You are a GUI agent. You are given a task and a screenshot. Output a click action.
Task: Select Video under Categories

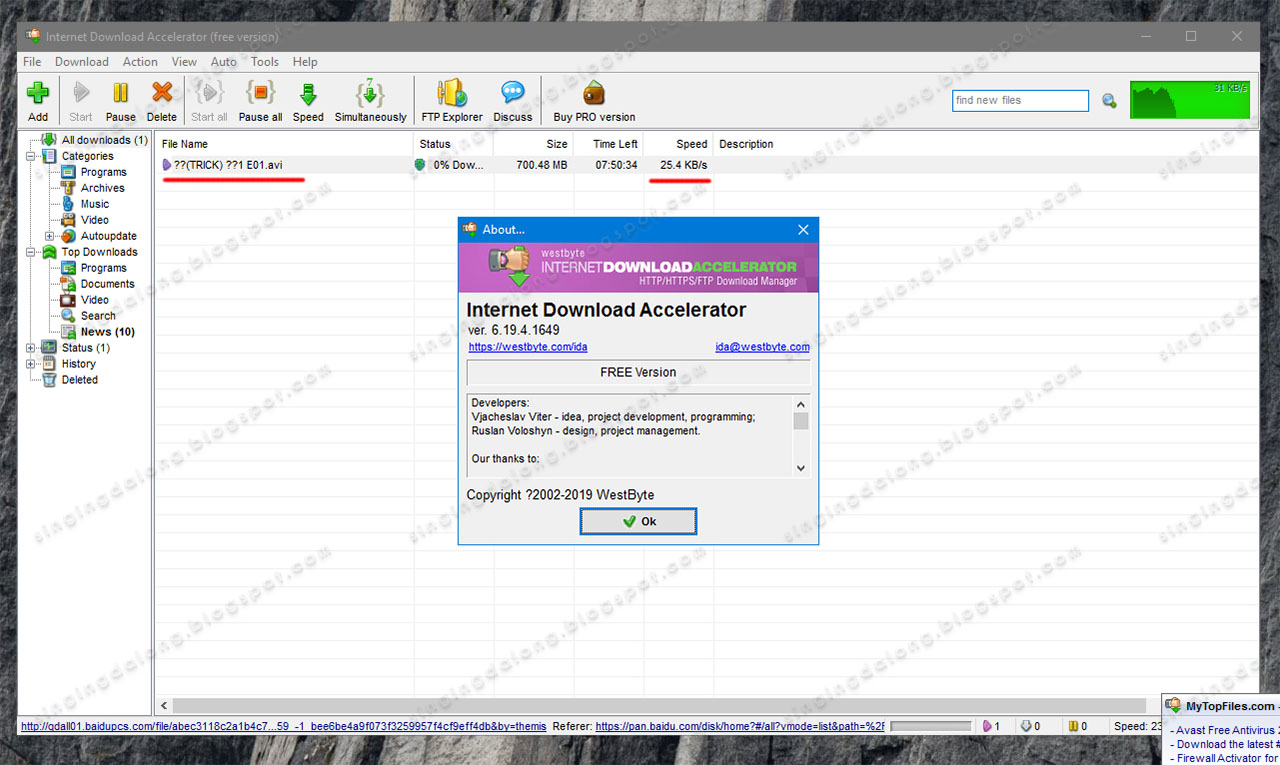[95, 220]
